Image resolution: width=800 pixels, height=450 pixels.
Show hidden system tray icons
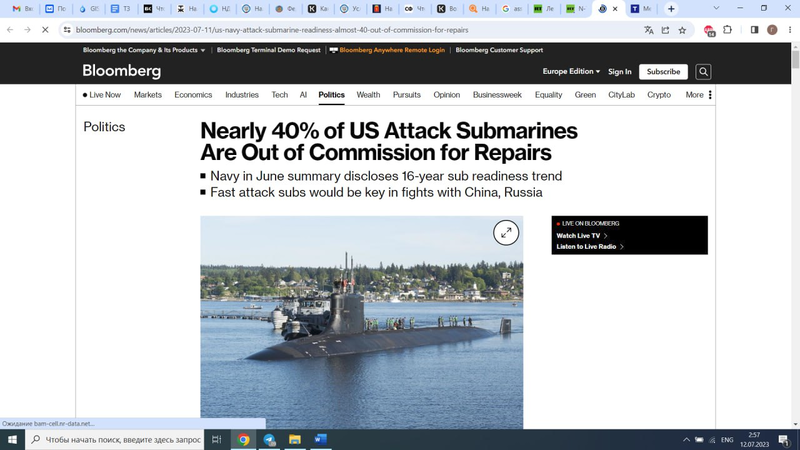686,440
